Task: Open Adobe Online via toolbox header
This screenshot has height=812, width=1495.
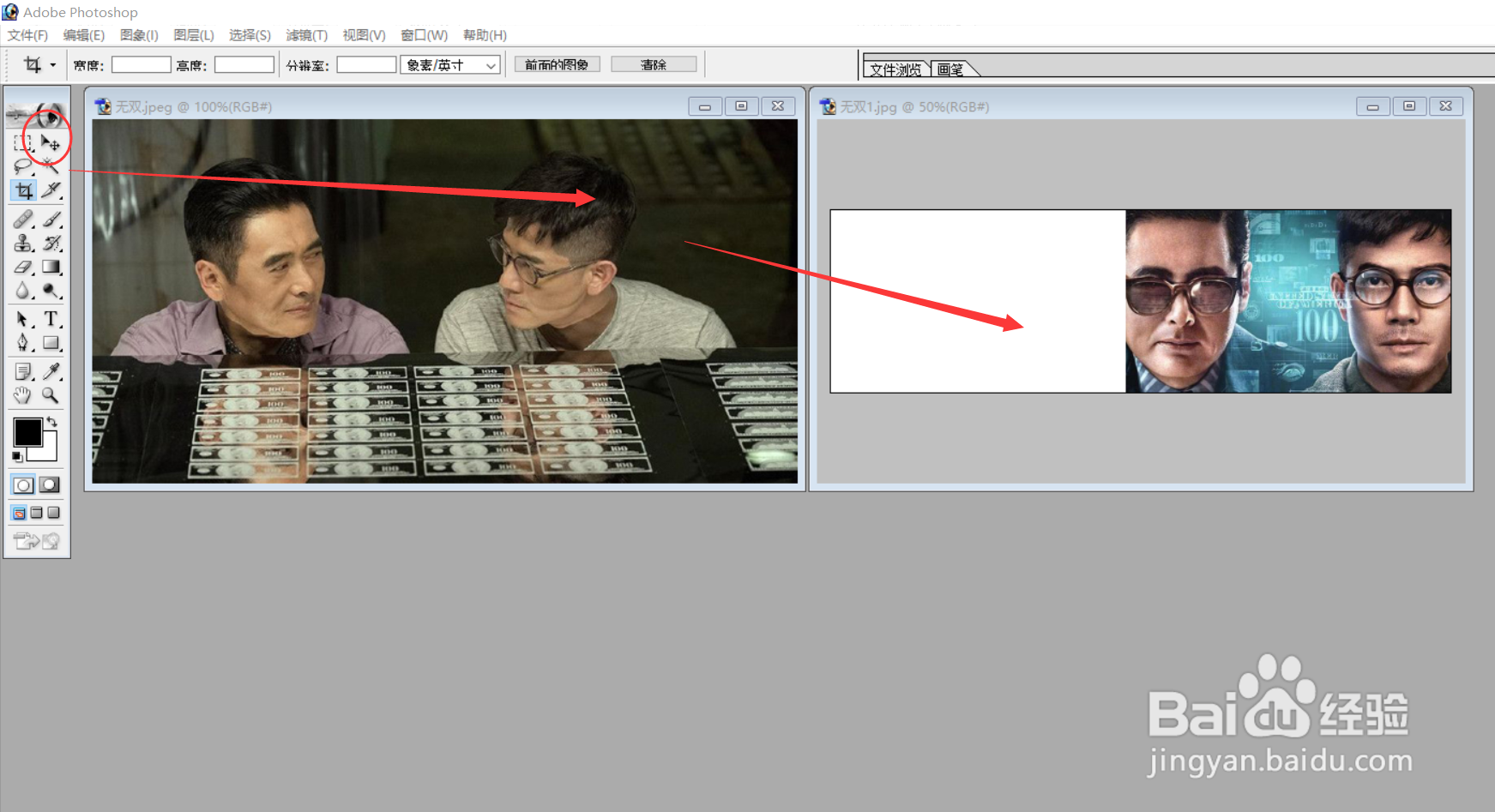Action: pyautogui.click(x=37, y=113)
